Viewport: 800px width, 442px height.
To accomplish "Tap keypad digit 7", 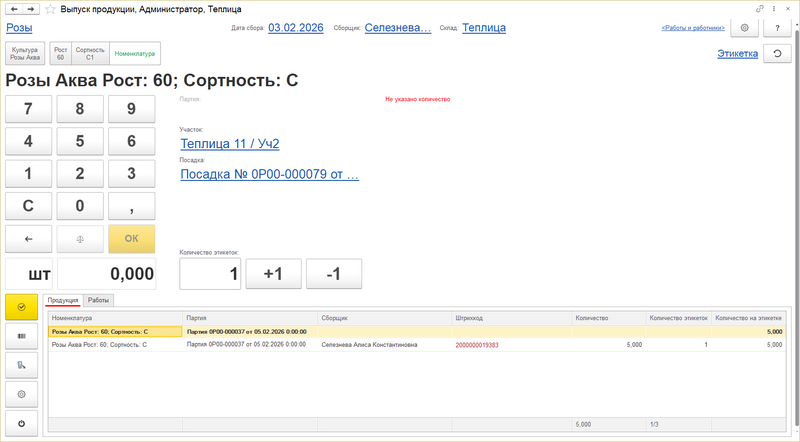I will [x=29, y=109].
